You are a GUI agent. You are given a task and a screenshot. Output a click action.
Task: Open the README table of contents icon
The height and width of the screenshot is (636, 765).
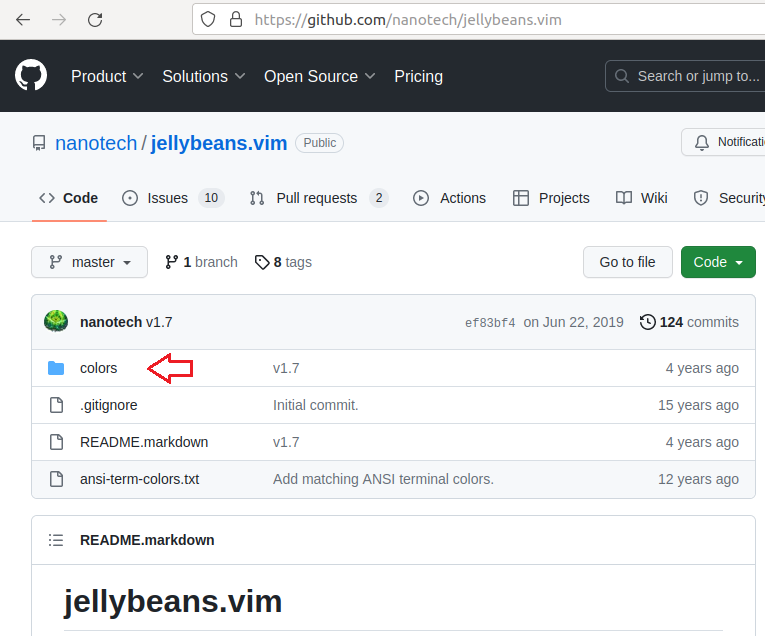(x=56, y=540)
